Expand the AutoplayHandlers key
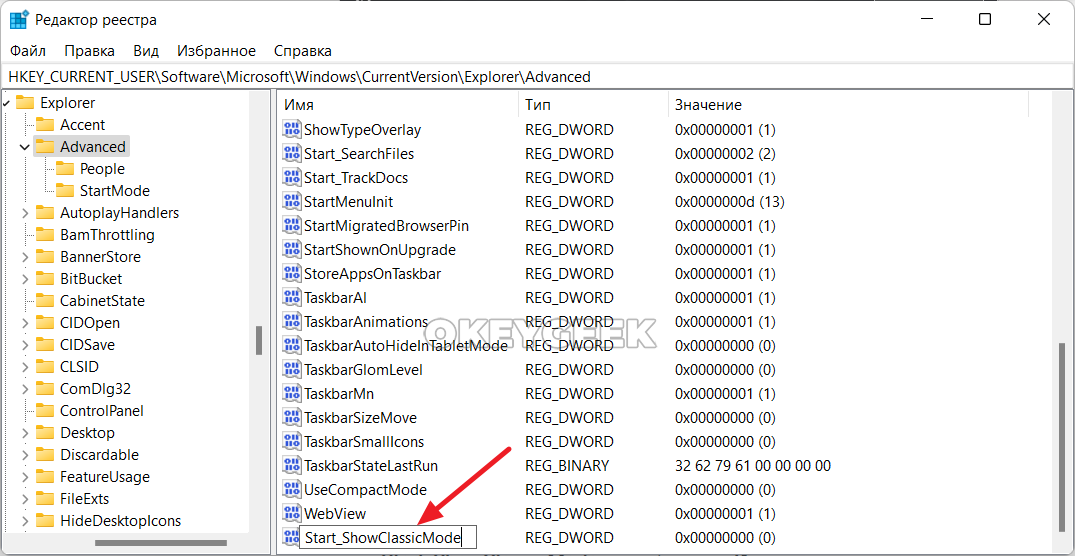The height and width of the screenshot is (556, 1075). (24, 213)
